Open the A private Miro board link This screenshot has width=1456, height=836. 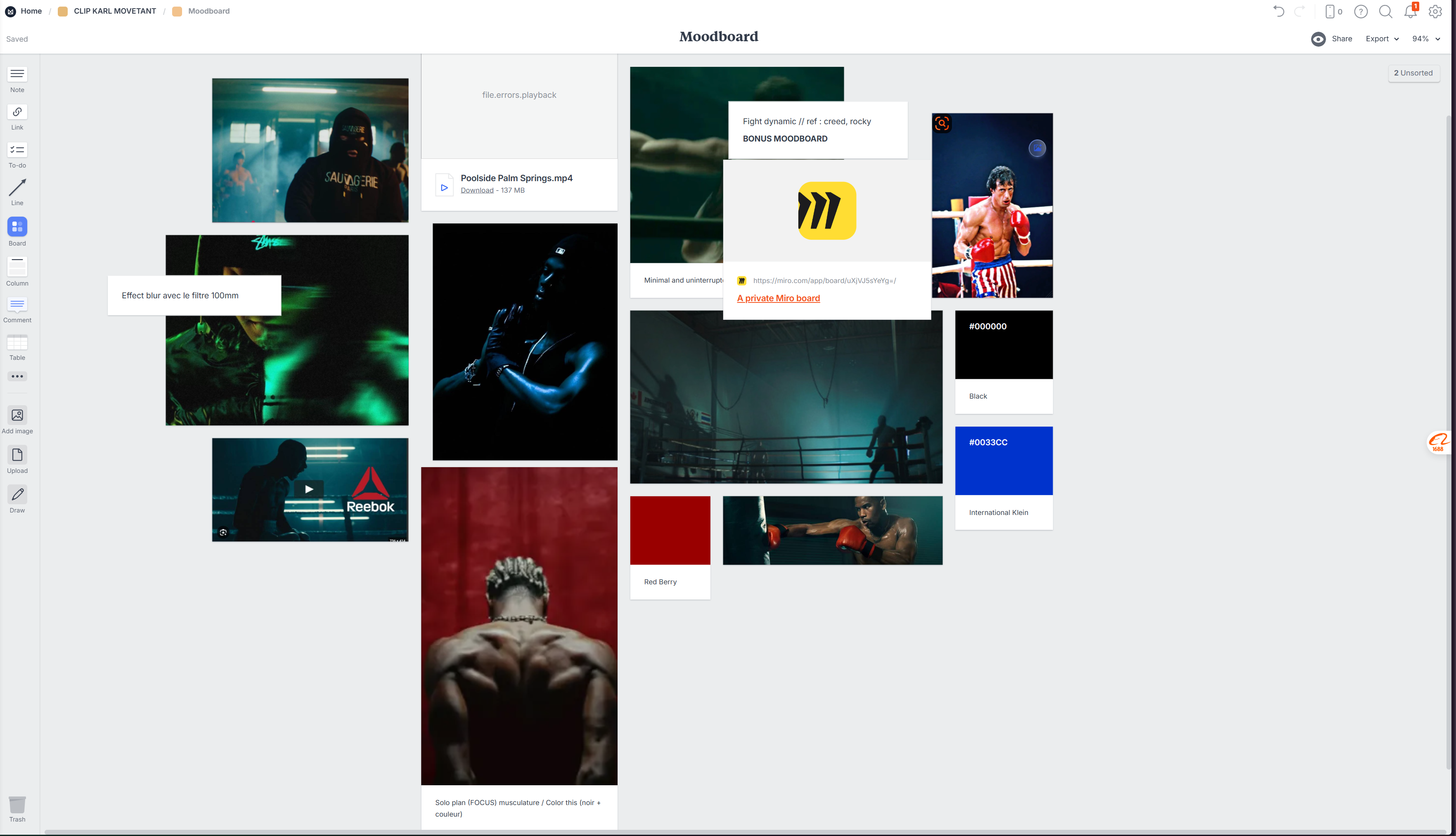coord(778,298)
